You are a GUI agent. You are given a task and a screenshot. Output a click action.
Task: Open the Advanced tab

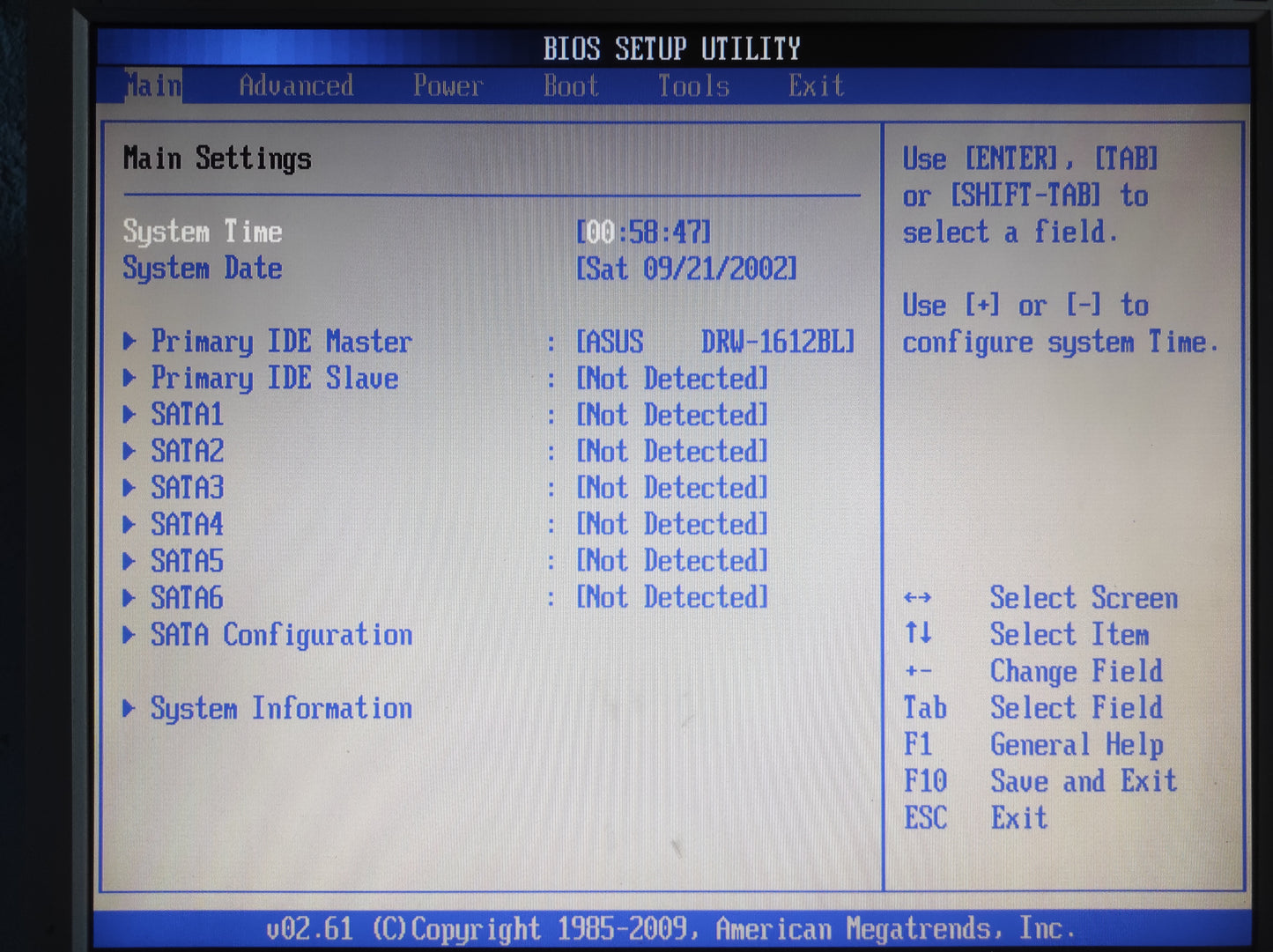click(296, 86)
